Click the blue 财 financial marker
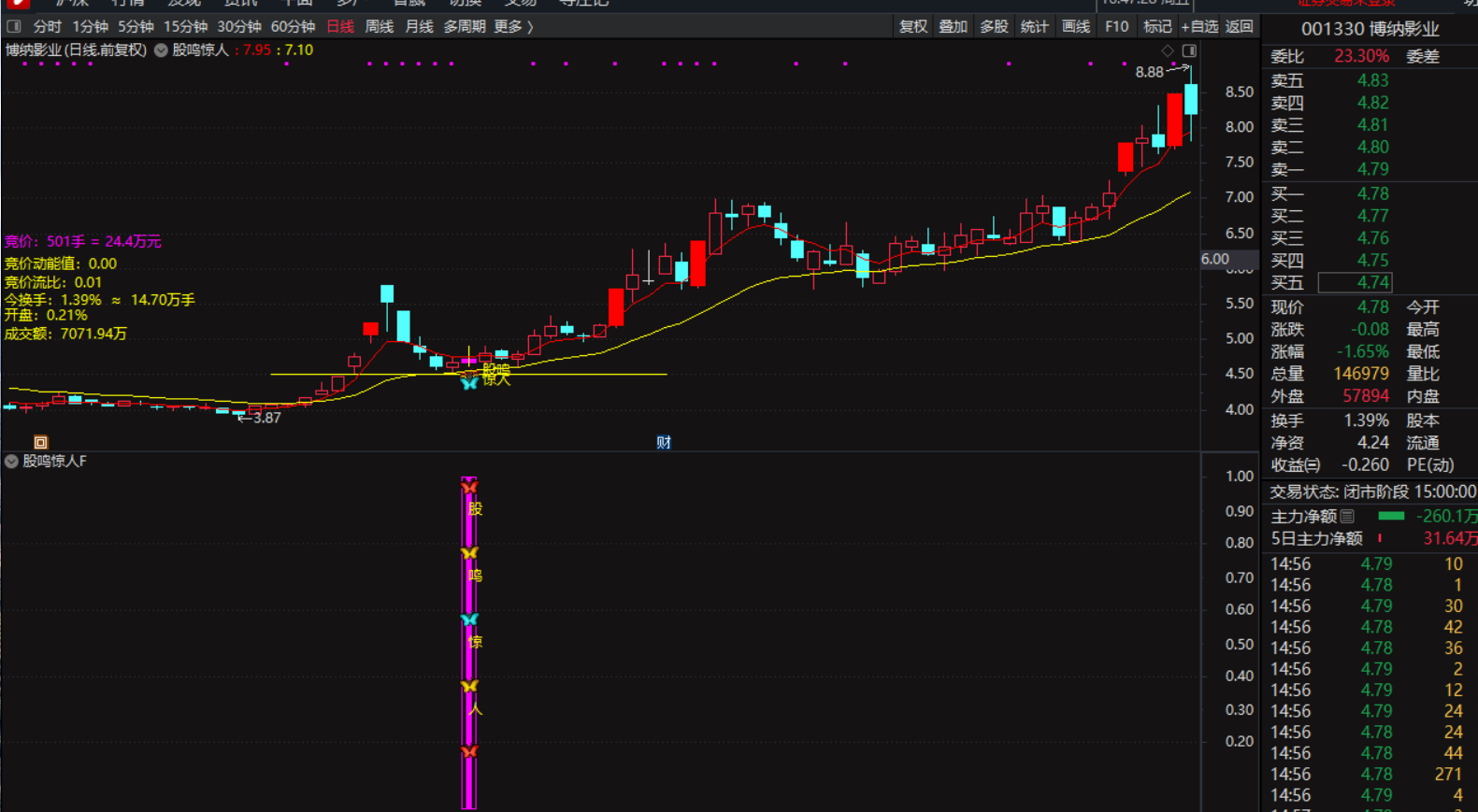This screenshot has width=1478, height=812. pos(664,442)
